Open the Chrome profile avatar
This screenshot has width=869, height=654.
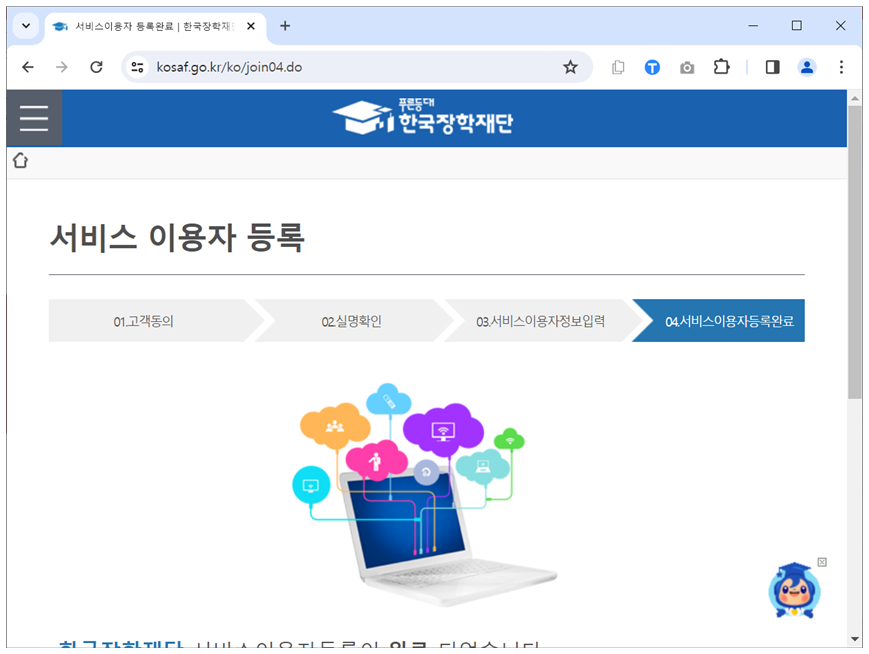pos(807,67)
